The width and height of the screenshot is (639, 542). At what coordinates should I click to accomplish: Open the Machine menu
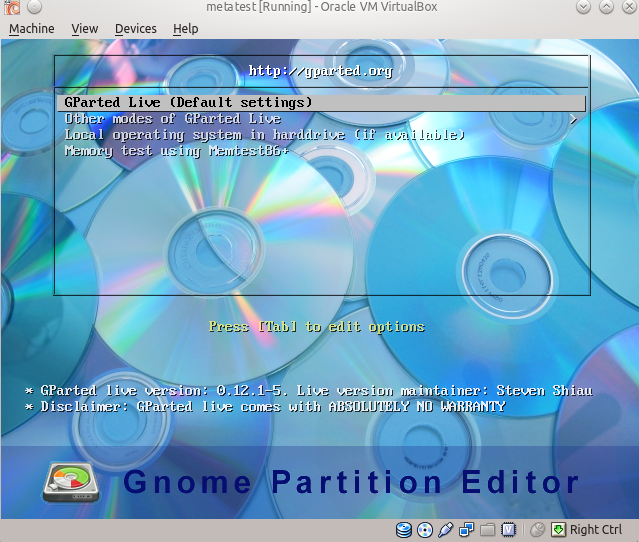click(31, 29)
